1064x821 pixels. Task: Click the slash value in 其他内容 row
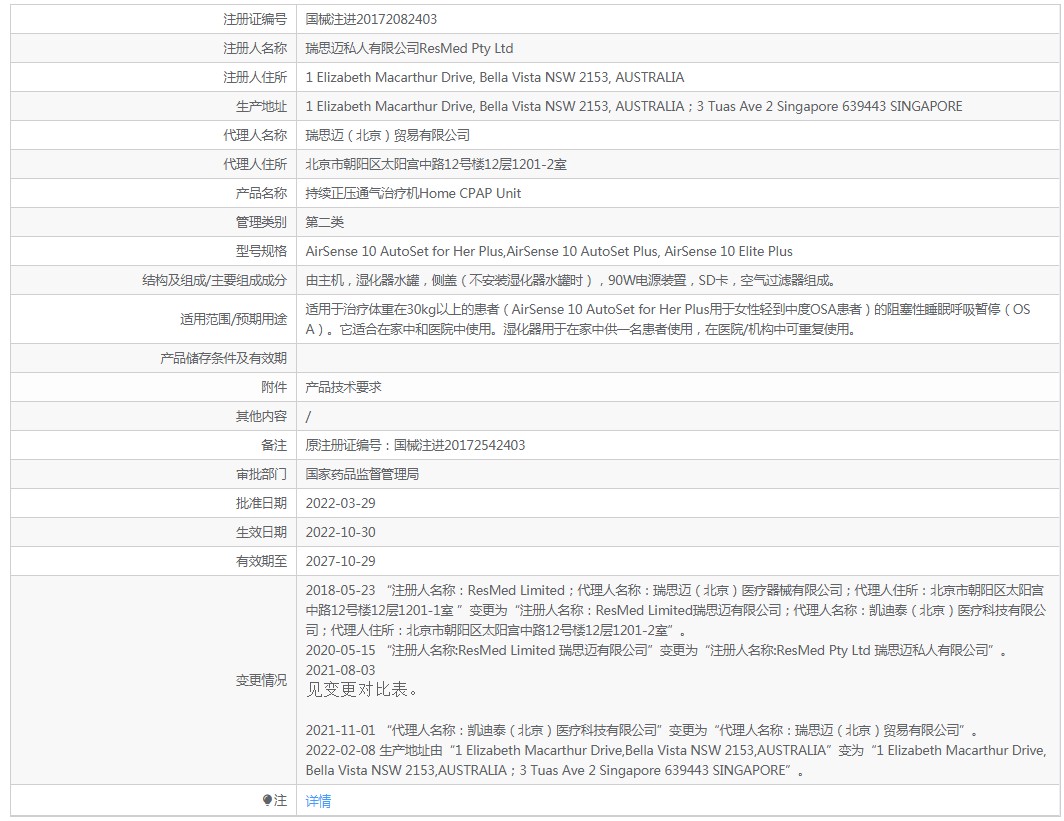(308, 417)
